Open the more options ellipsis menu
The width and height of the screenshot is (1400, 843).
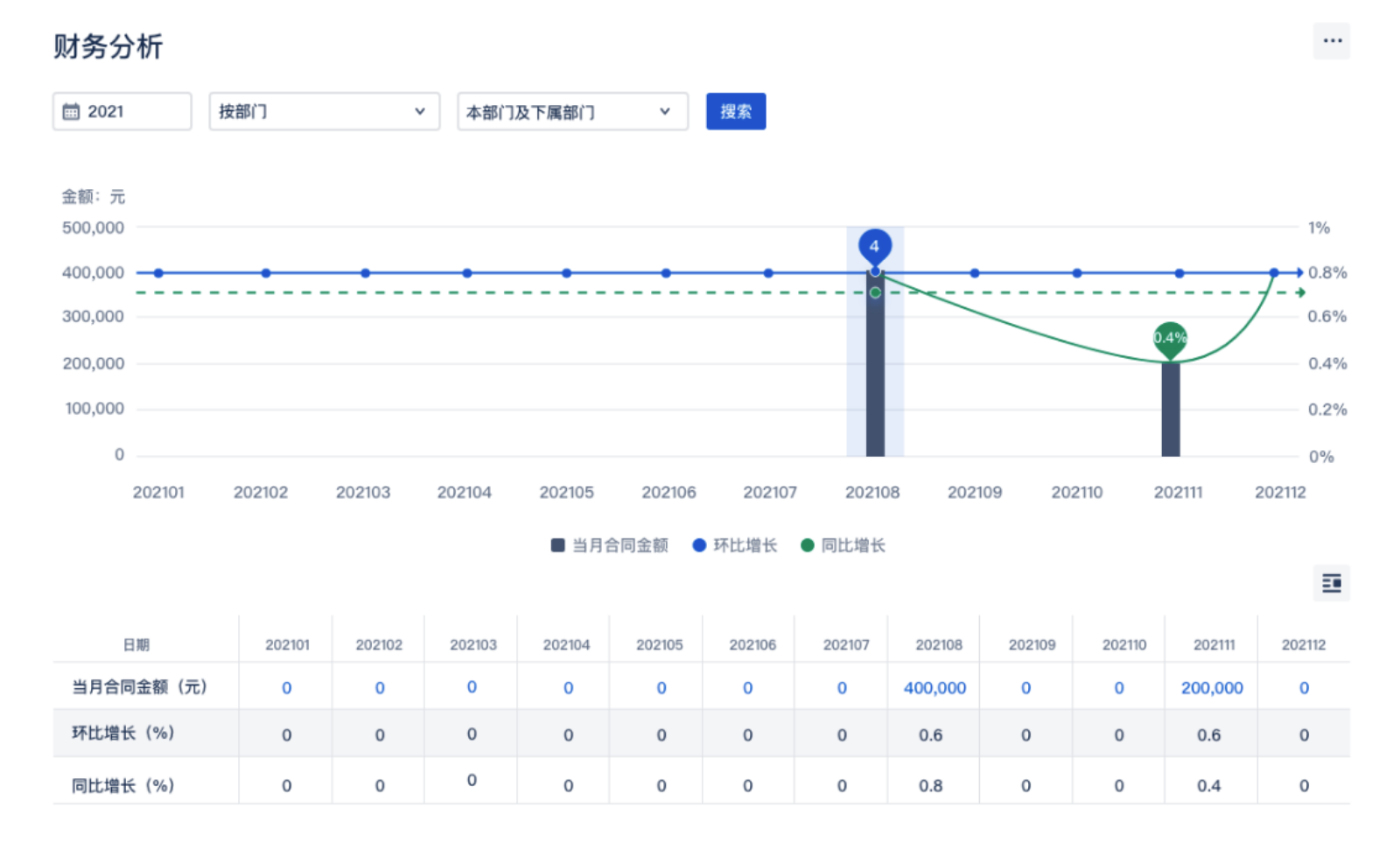pyautogui.click(x=1332, y=41)
